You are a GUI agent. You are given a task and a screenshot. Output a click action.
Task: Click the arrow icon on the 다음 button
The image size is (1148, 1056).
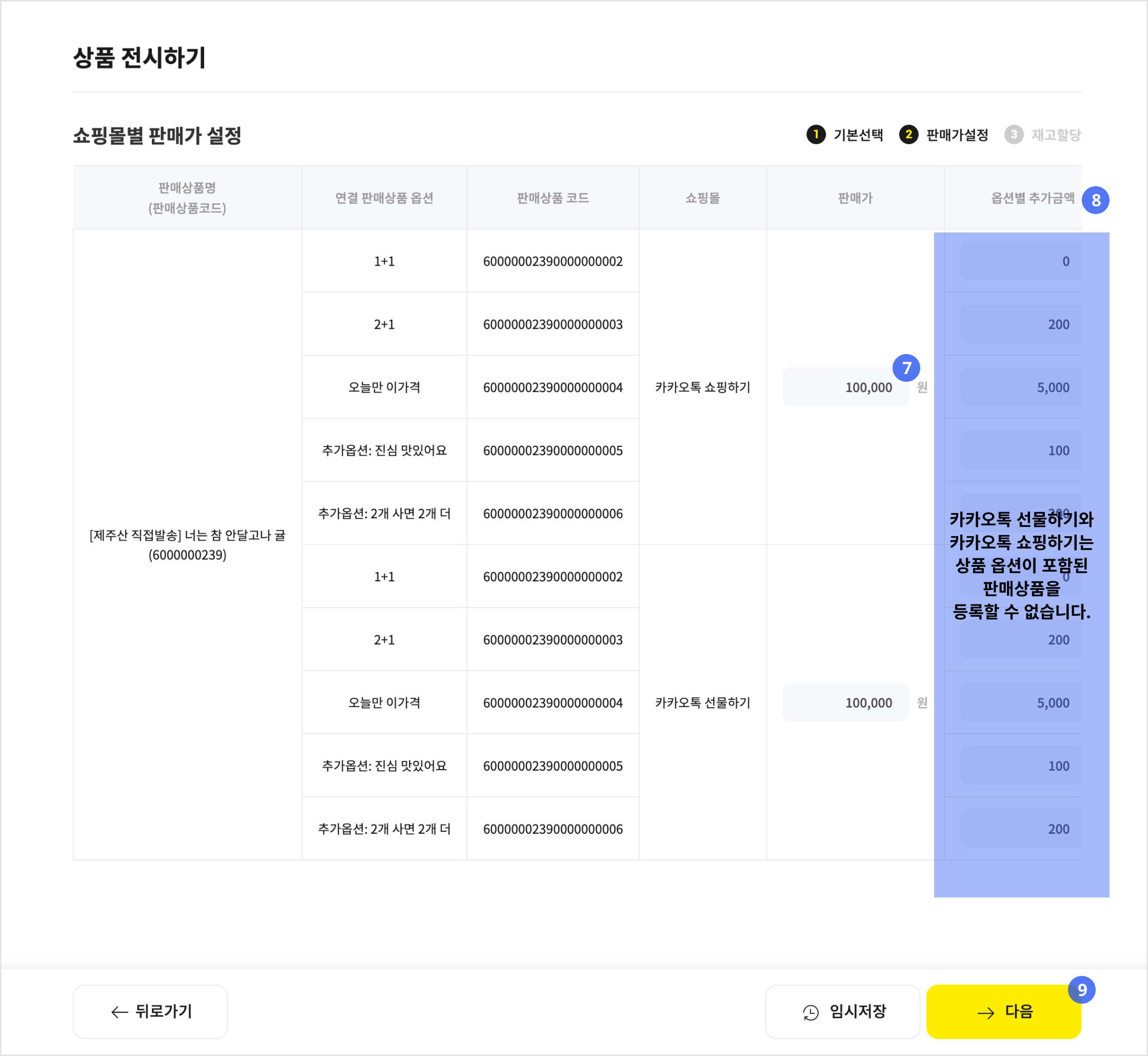(x=985, y=1013)
